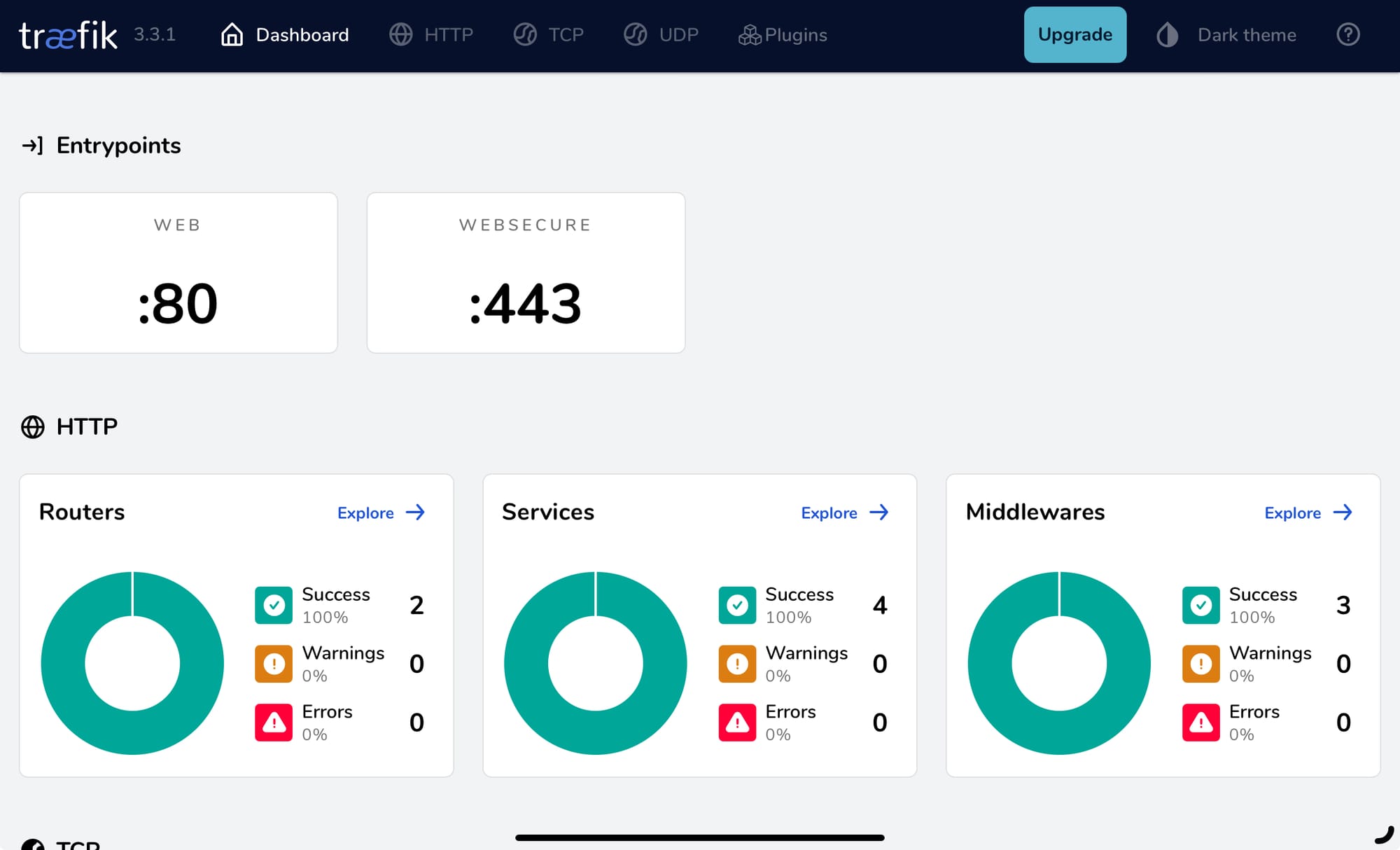1400x850 pixels.
Task: Toggle Dark theme label
Action: point(1247,35)
